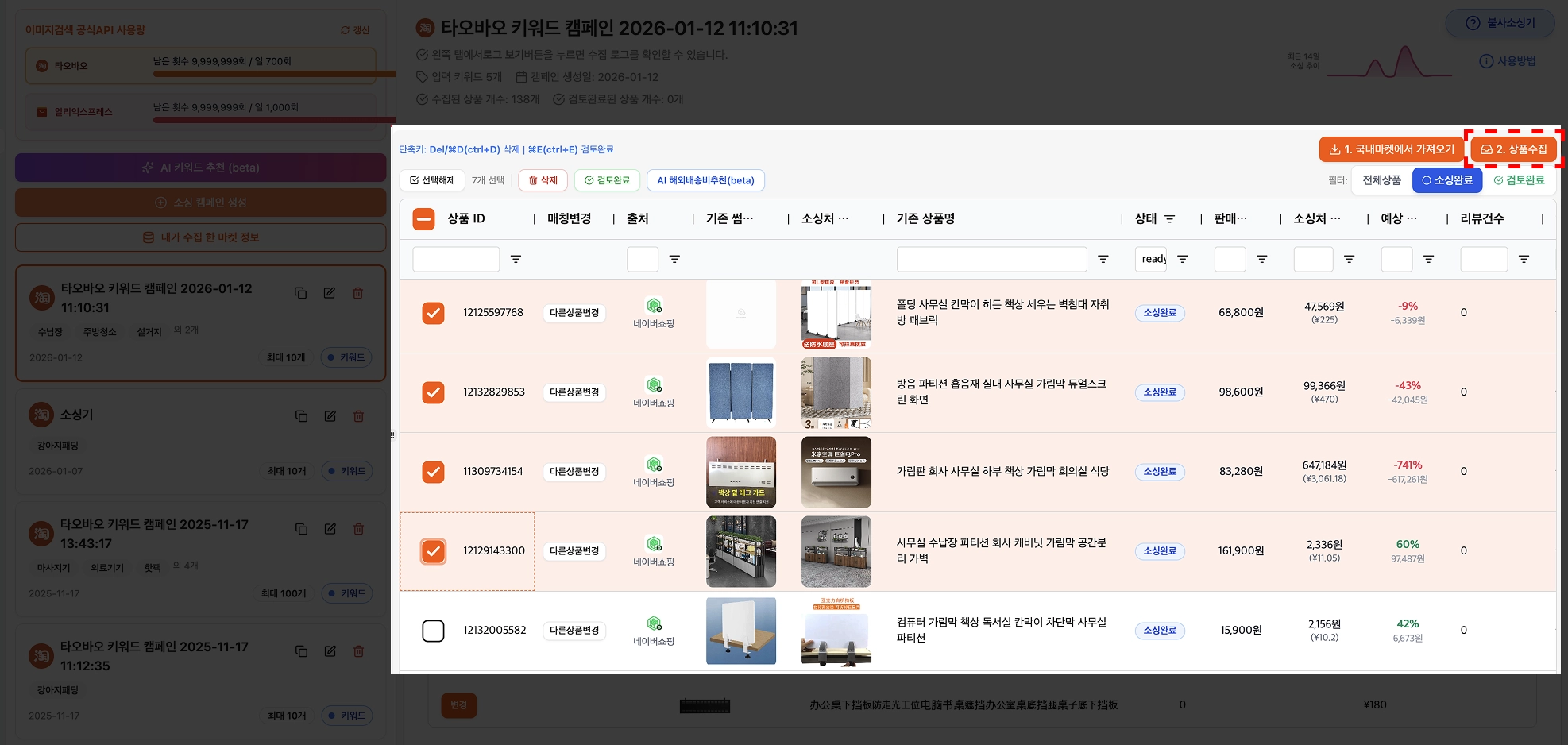
Task: Click the red 삭제 button
Action: coord(543,180)
